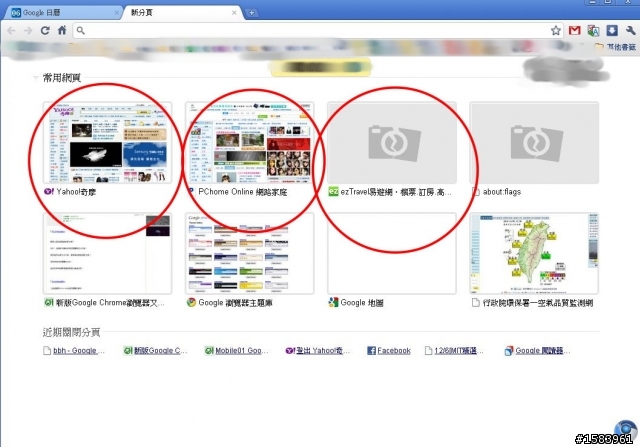
Task: Click the ezTravel易遊網 title link
Action: pos(396,191)
